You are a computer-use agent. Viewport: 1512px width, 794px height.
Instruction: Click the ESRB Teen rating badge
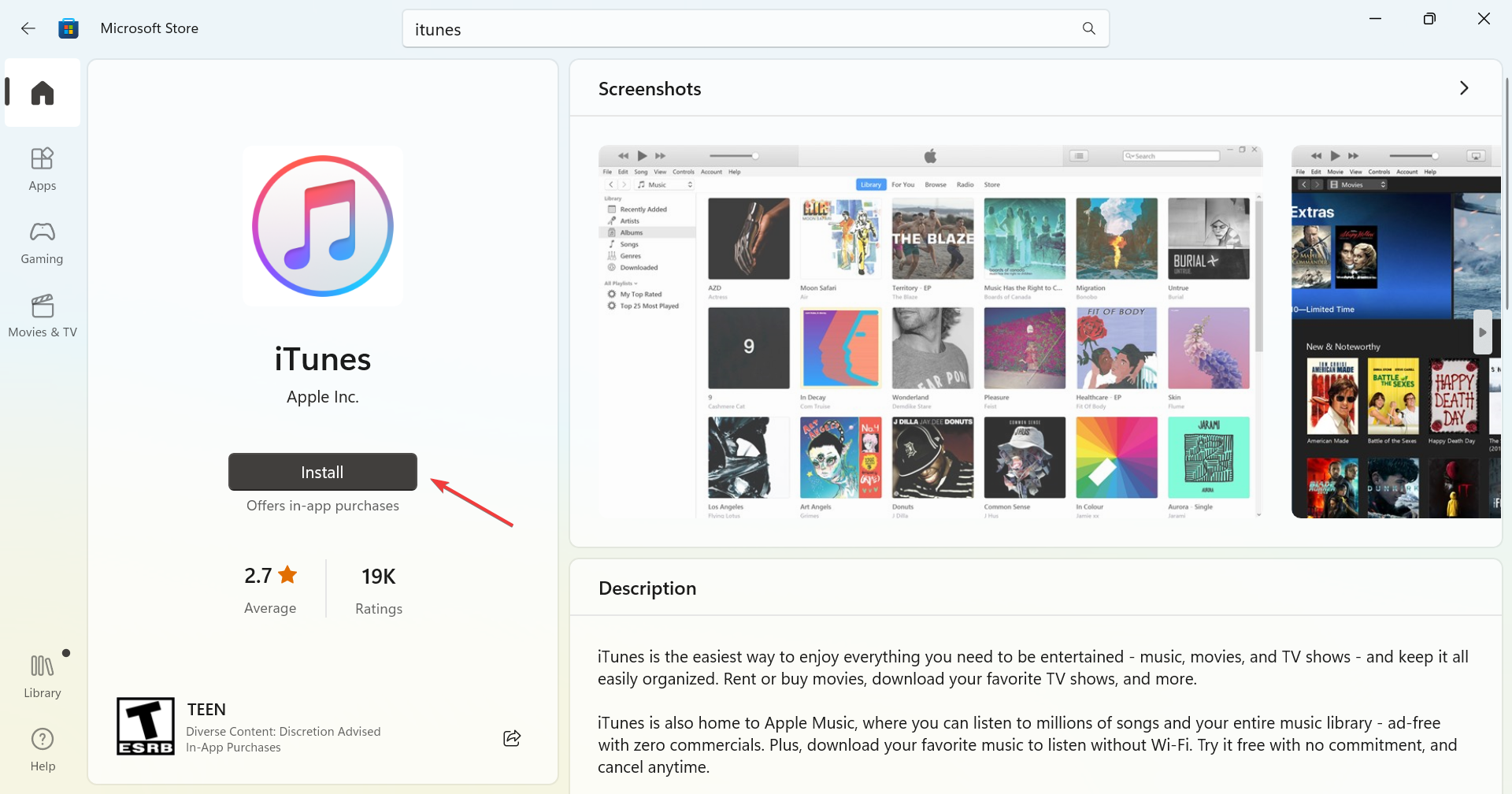146,726
